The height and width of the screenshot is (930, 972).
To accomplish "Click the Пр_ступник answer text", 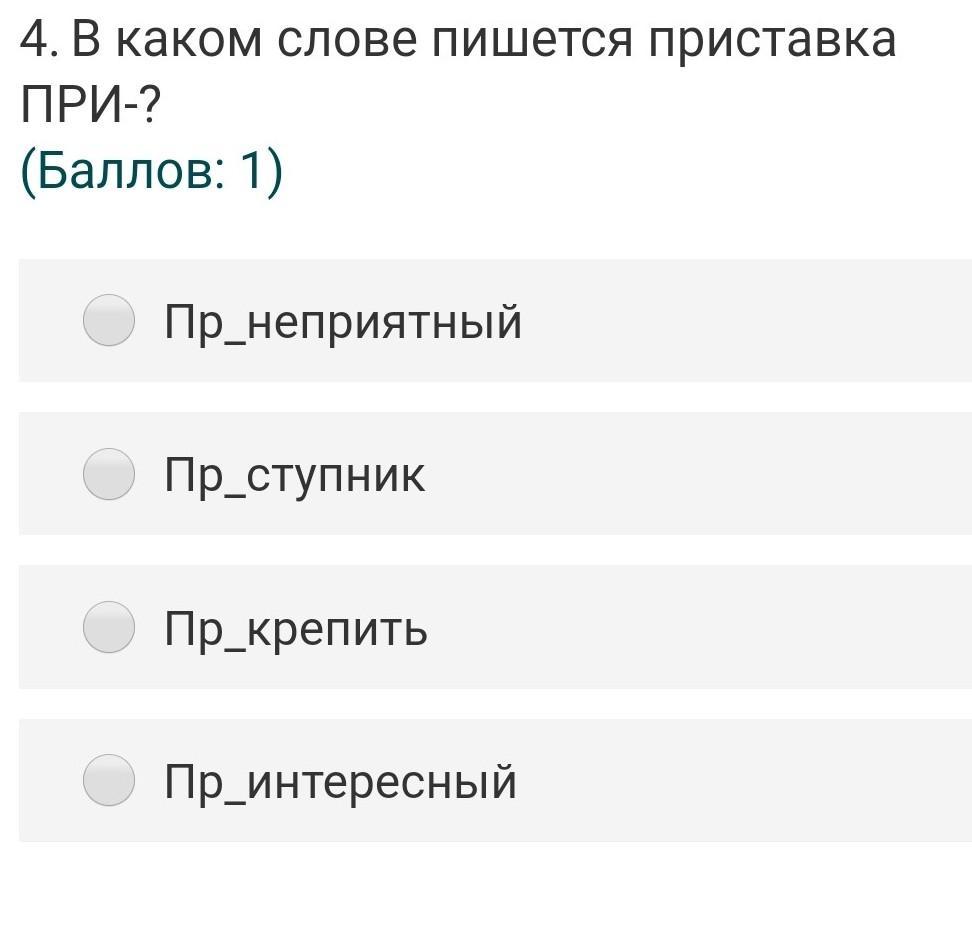I will click(295, 475).
